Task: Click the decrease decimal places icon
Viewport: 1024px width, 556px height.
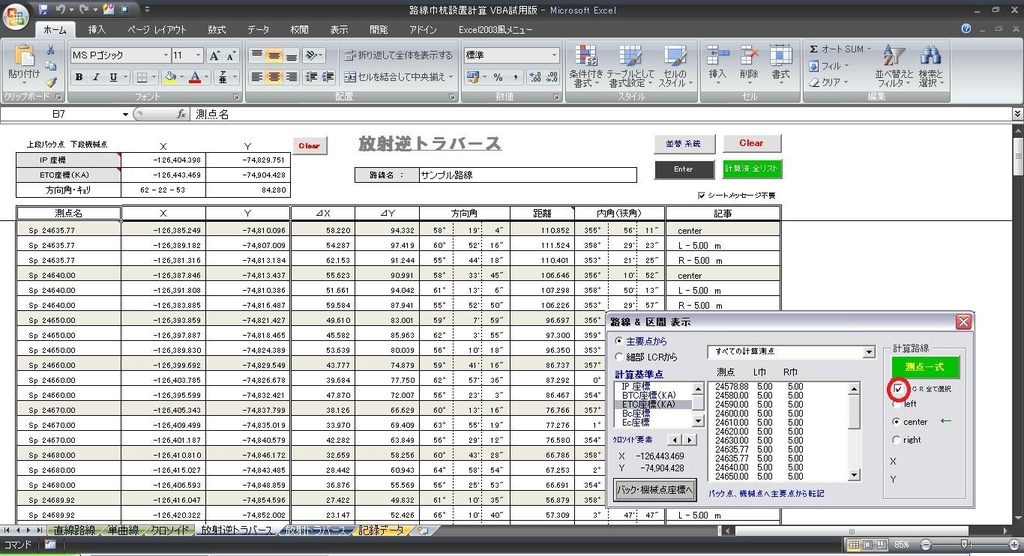Action: (552, 77)
